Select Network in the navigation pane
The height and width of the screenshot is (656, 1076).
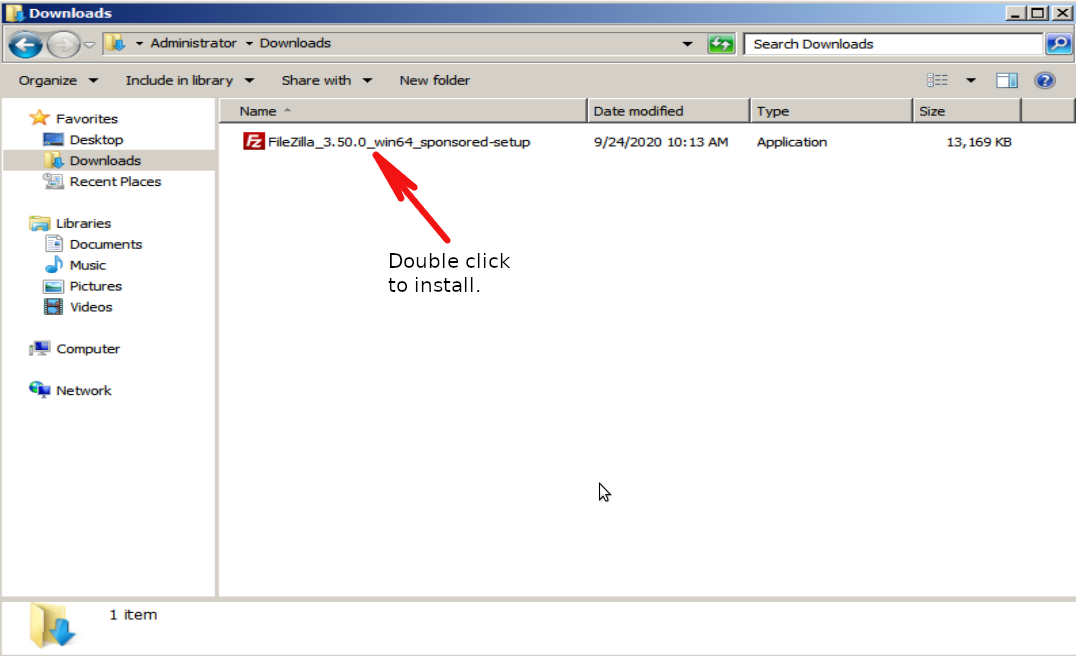coord(84,391)
